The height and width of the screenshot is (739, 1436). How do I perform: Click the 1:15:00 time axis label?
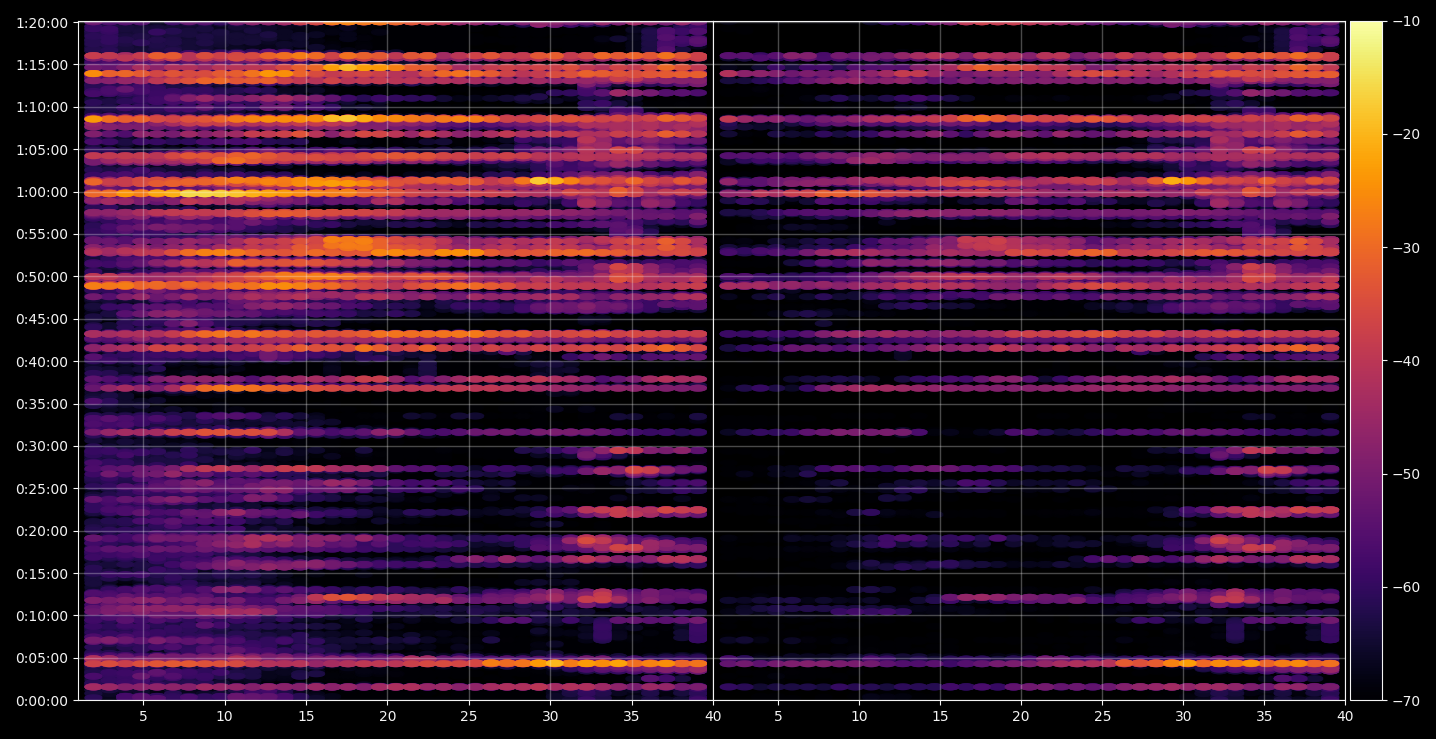[42, 65]
